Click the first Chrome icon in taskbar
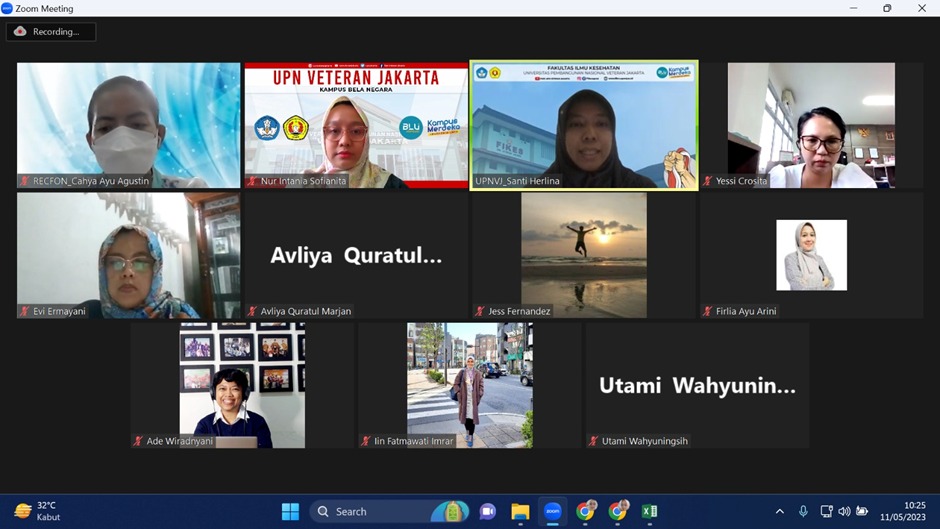The height and width of the screenshot is (529, 940). click(586, 512)
